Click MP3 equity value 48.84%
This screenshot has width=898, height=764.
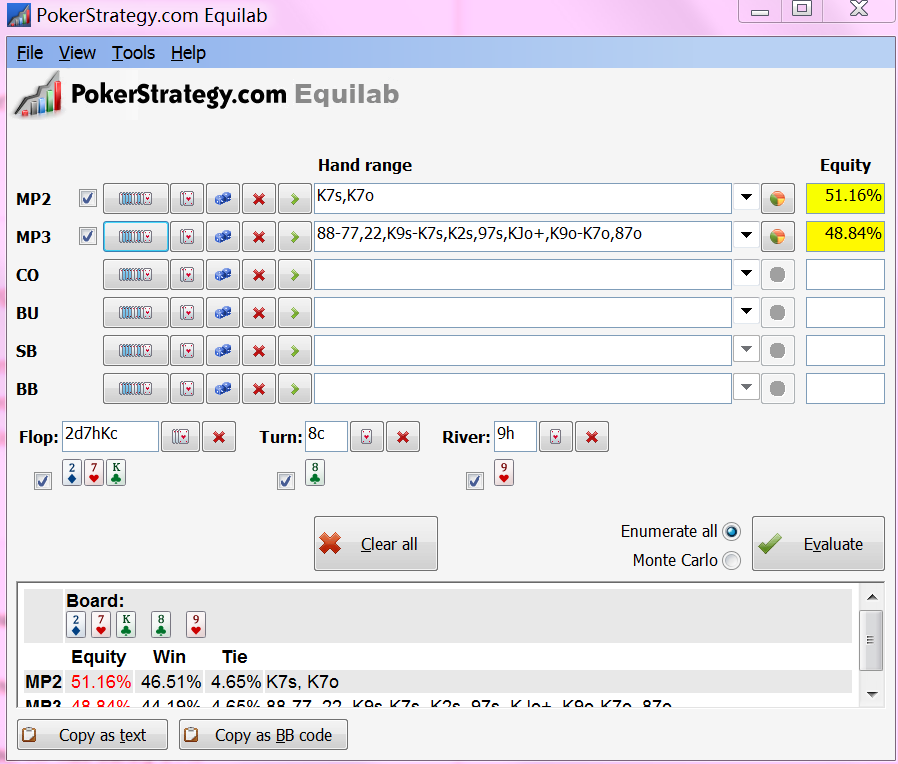tap(845, 236)
